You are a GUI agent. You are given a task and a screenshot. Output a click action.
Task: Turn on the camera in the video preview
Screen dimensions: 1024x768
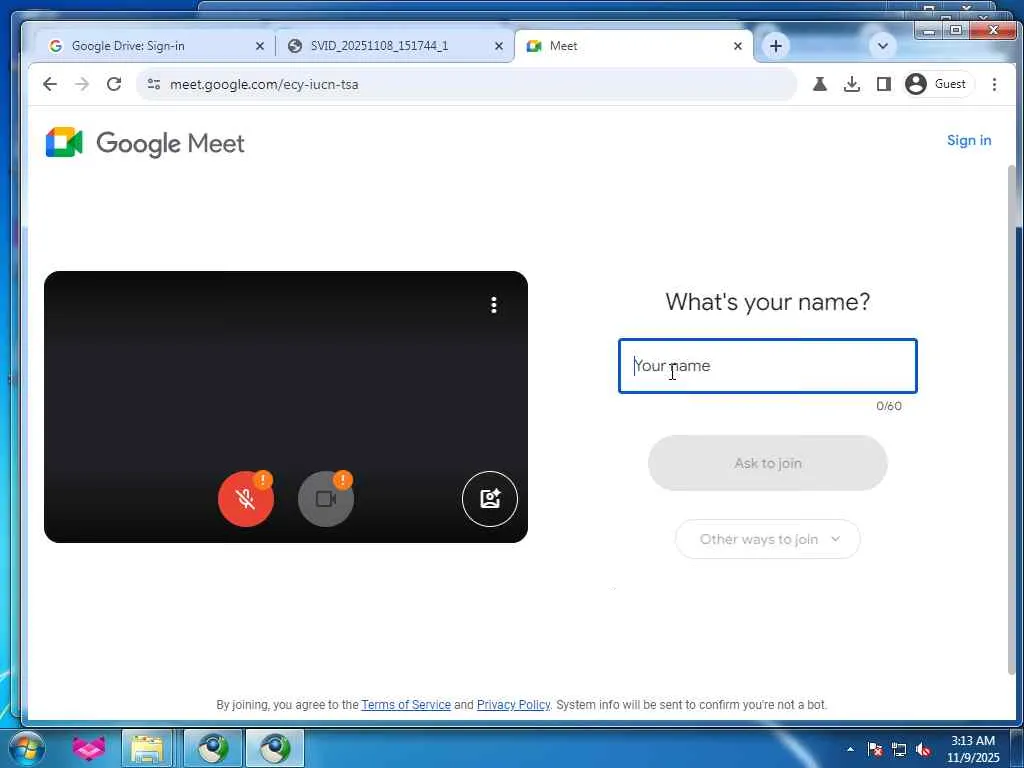[326, 499]
